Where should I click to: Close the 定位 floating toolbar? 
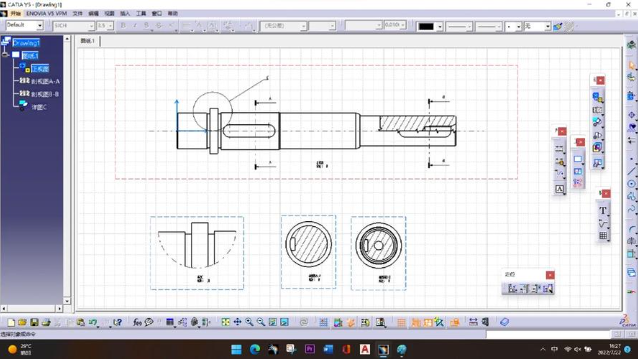(x=550, y=275)
